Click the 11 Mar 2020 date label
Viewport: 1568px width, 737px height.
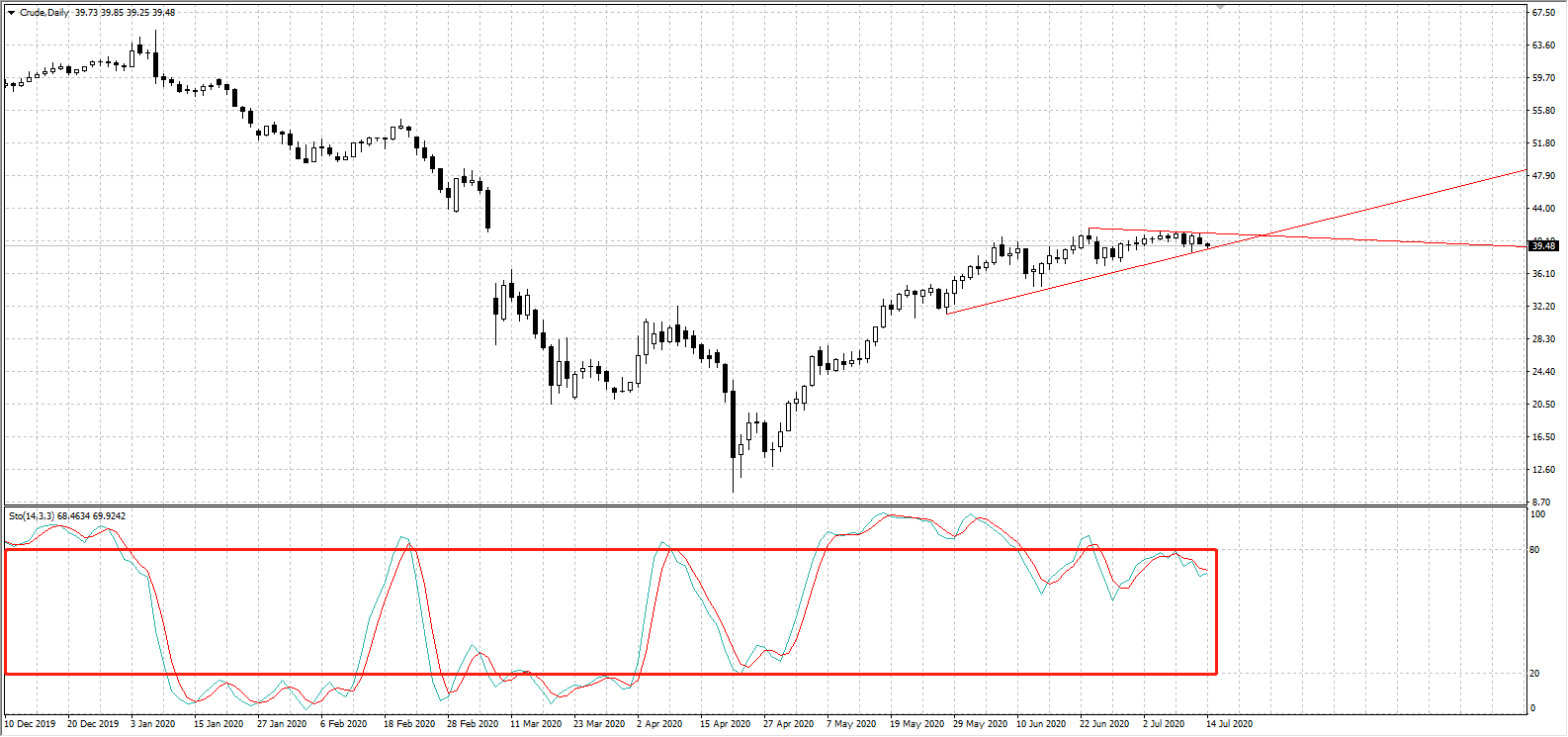(535, 724)
